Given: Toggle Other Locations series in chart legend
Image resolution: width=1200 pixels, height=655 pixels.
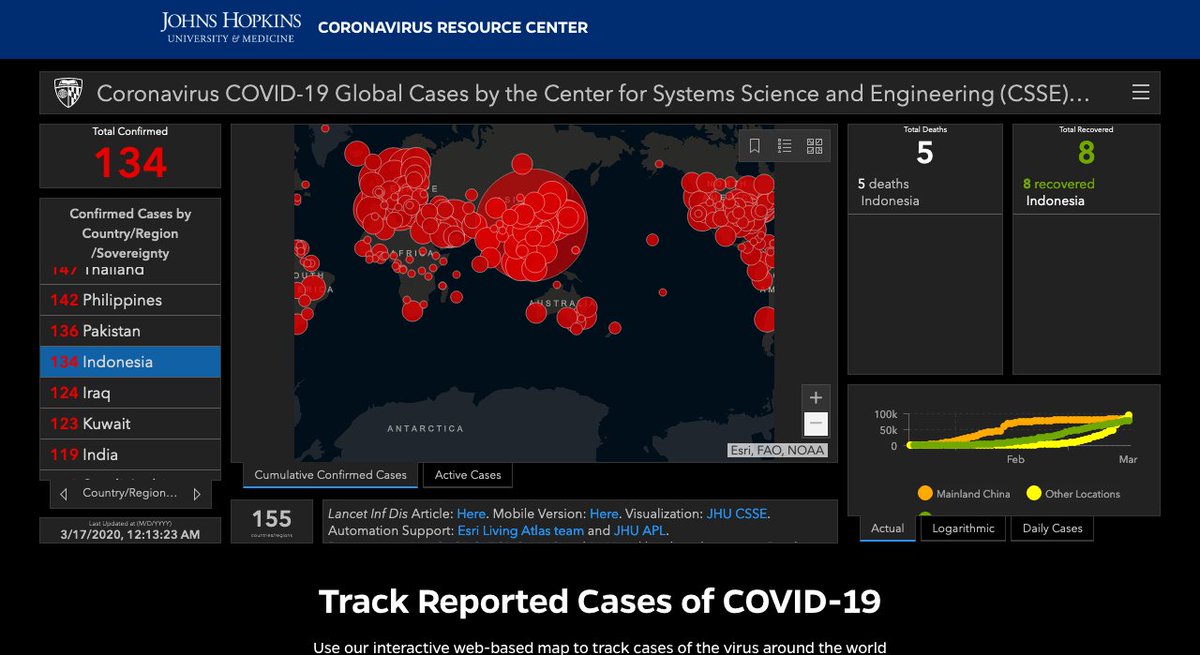Looking at the screenshot, I should click(x=1073, y=494).
